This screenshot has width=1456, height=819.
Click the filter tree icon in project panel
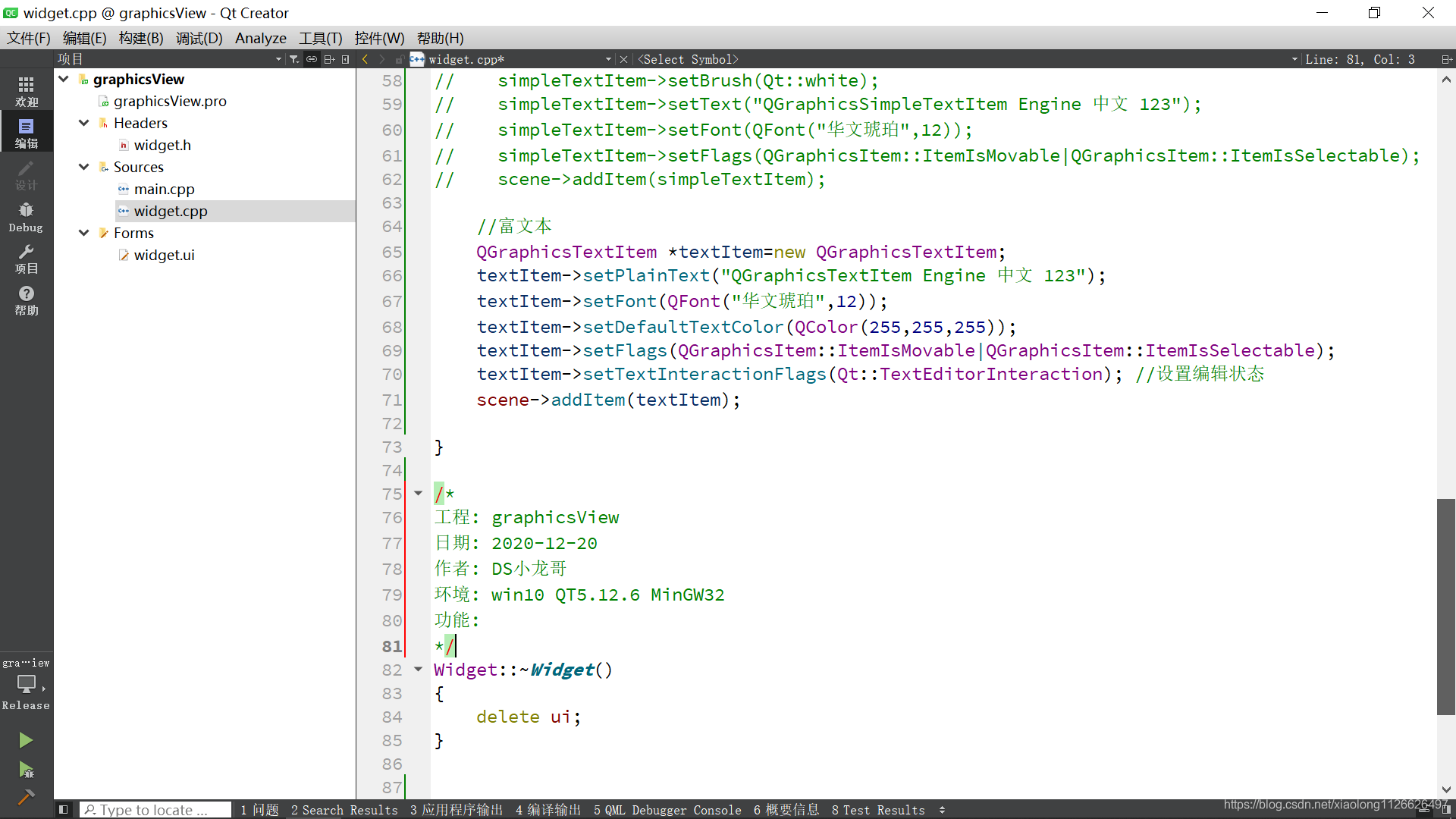tap(294, 59)
